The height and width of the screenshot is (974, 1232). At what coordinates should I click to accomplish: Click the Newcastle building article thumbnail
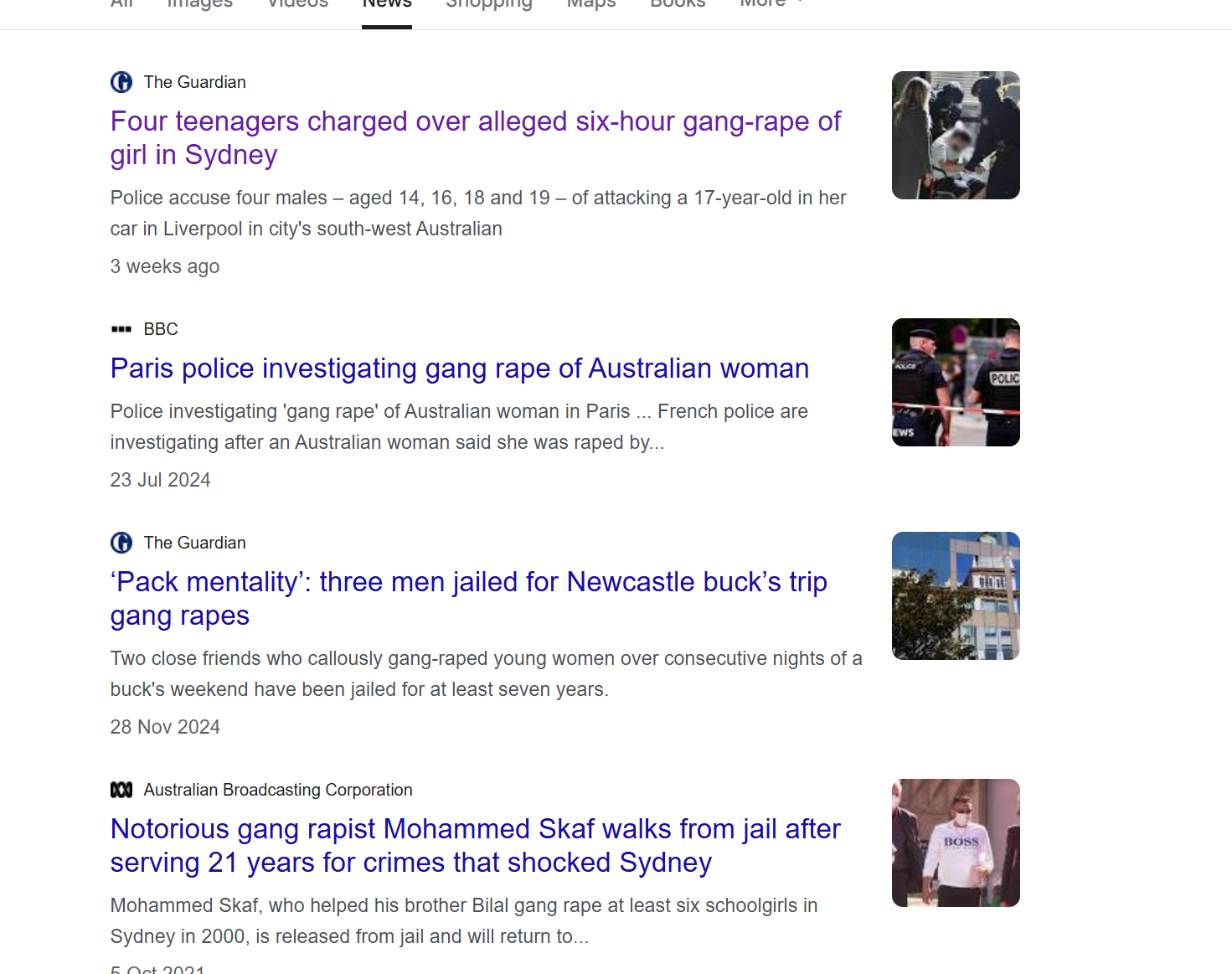[956, 595]
